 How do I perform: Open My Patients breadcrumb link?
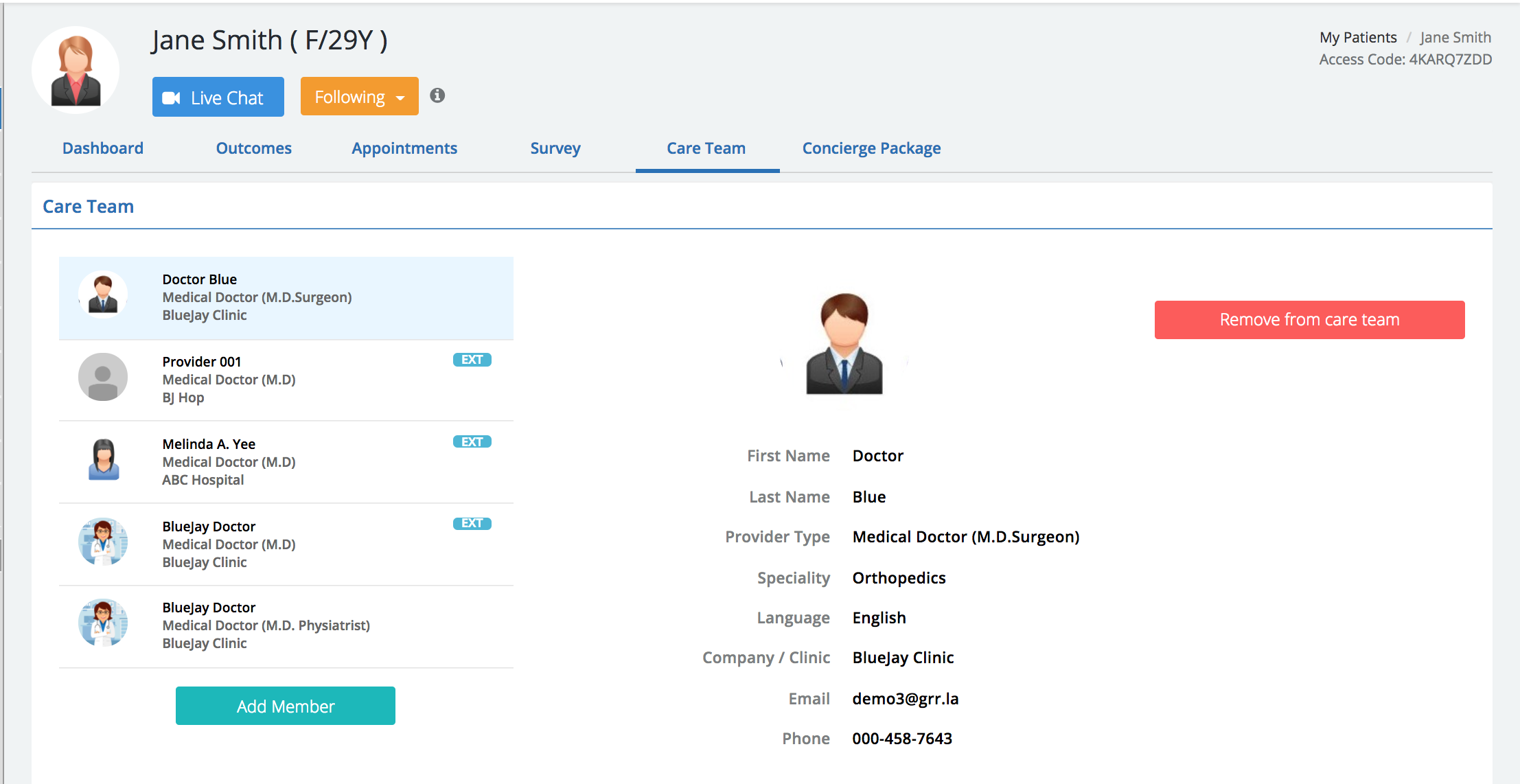[x=1357, y=37]
